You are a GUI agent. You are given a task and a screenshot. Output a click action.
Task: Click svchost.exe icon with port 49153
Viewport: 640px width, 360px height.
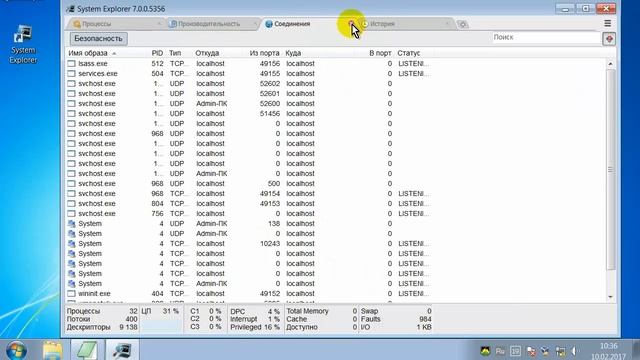71,204
